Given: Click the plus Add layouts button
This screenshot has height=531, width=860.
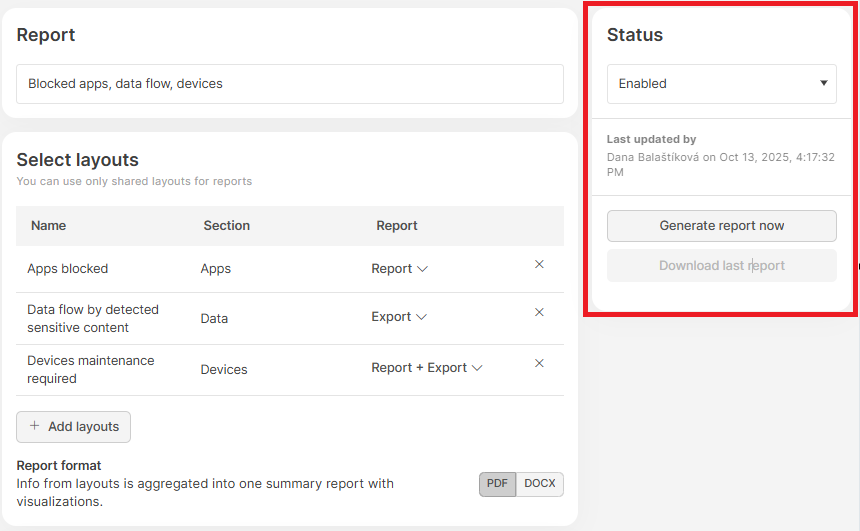Looking at the screenshot, I should [73, 427].
